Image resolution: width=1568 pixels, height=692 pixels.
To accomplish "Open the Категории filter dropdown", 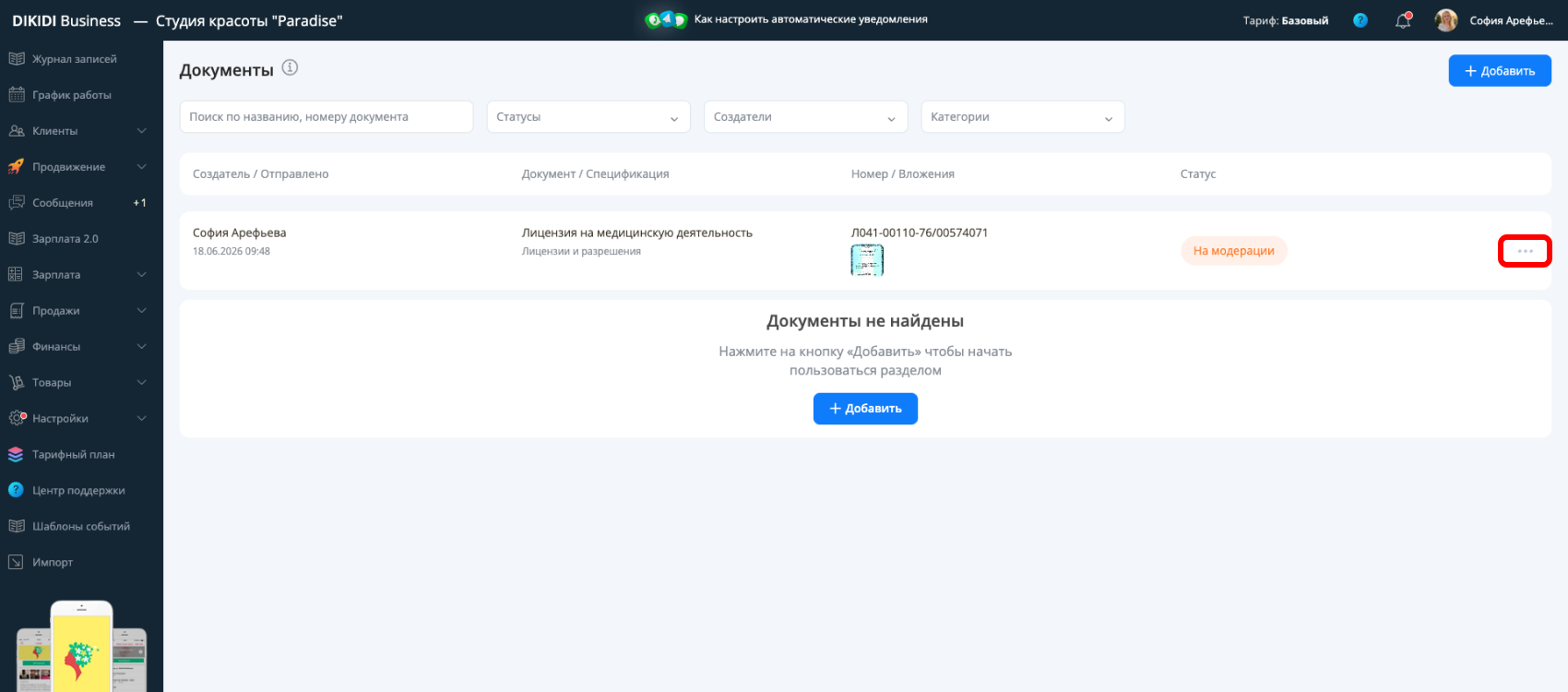I will pyautogui.click(x=1023, y=117).
